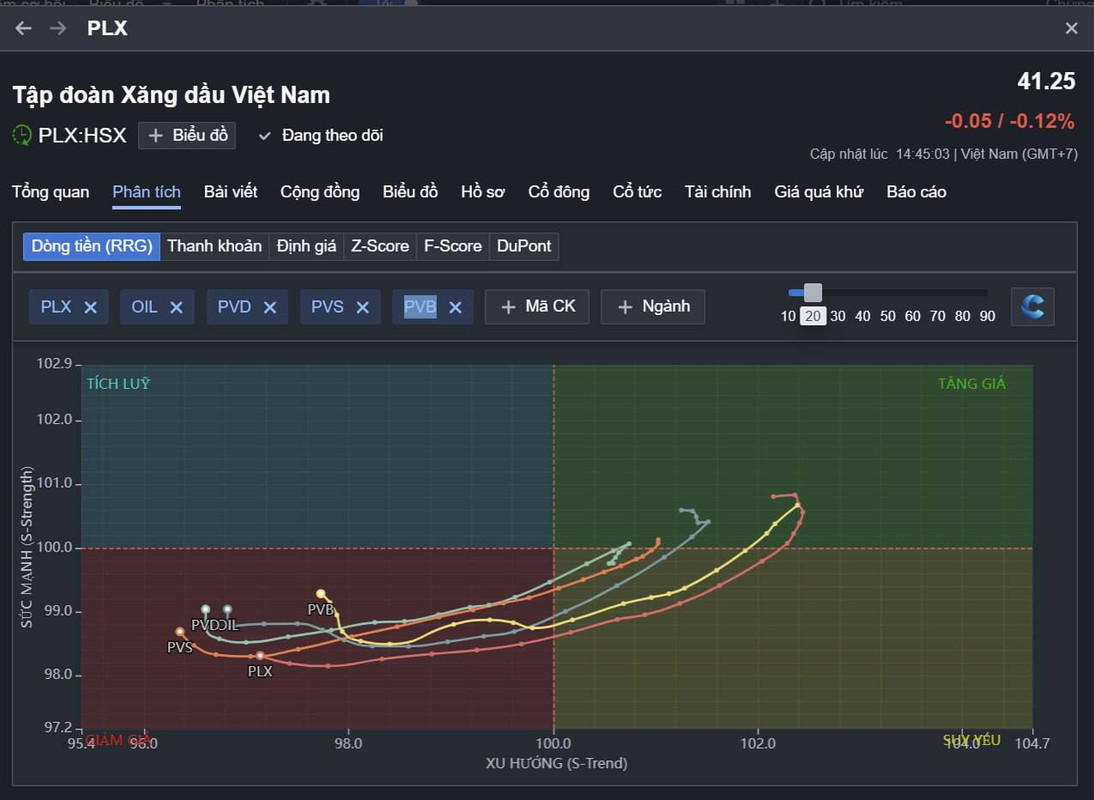Set the slider to 10

[x=788, y=316]
